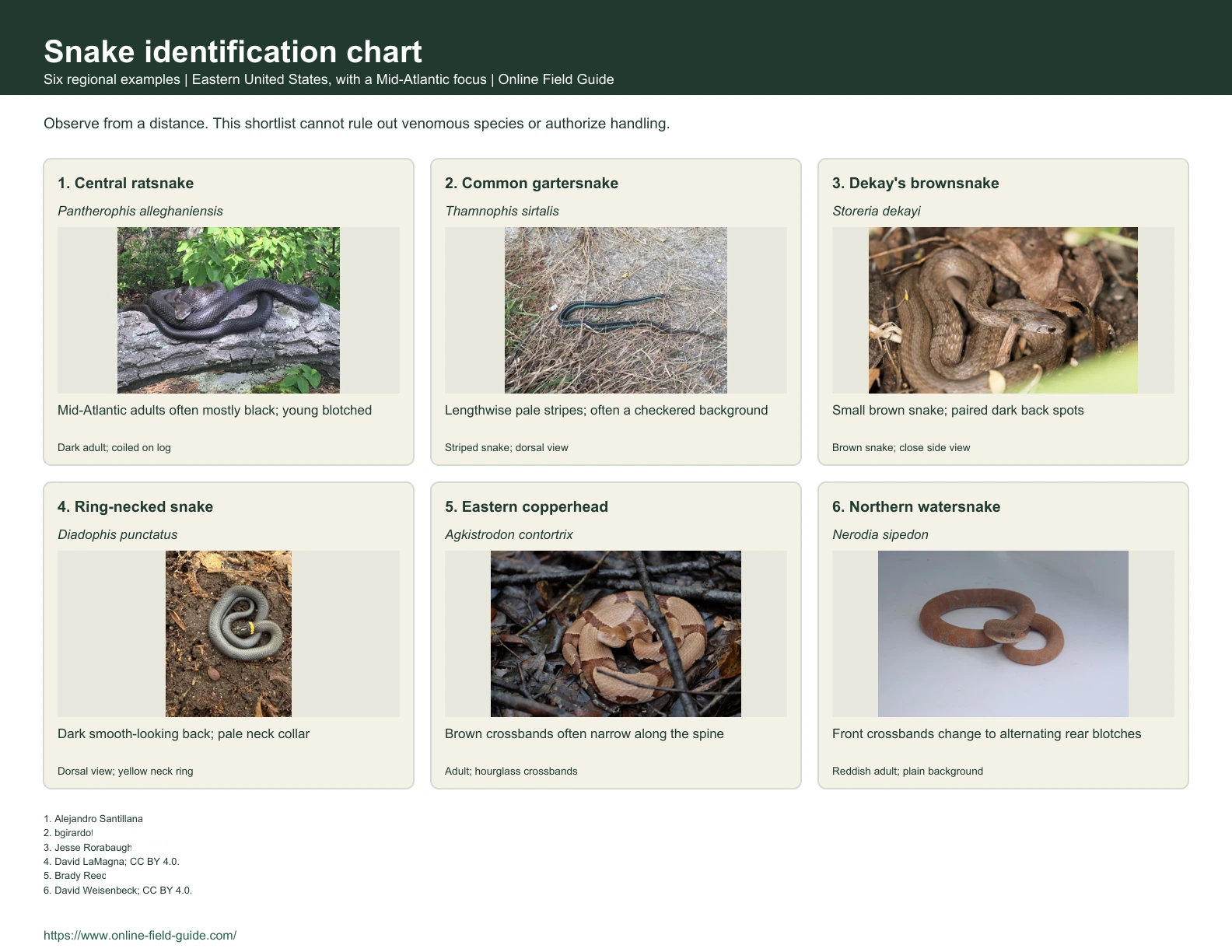
Task: Click the scientific name Agkistrodon contortrix
Action: pyautogui.click(x=509, y=534)
